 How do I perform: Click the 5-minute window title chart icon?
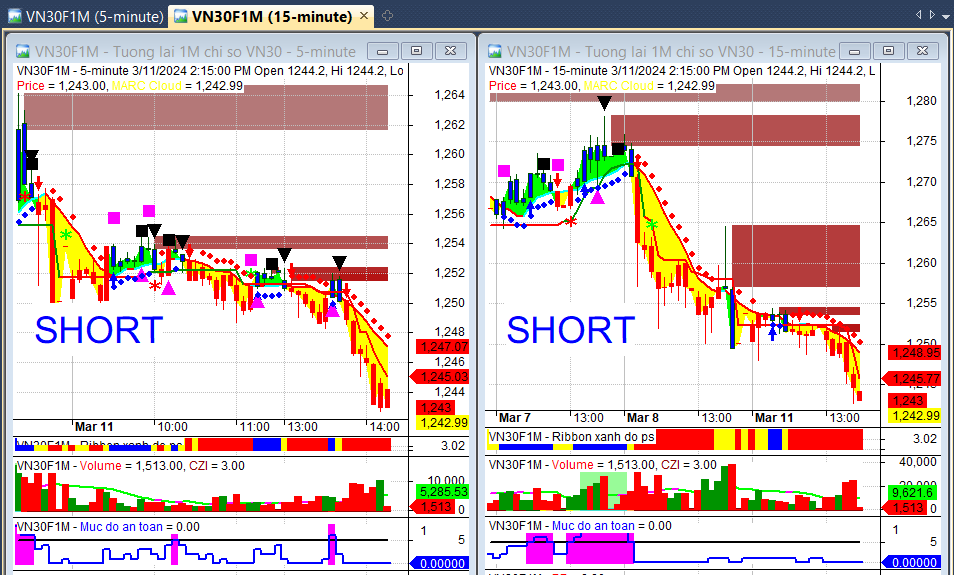pos(23,51)
